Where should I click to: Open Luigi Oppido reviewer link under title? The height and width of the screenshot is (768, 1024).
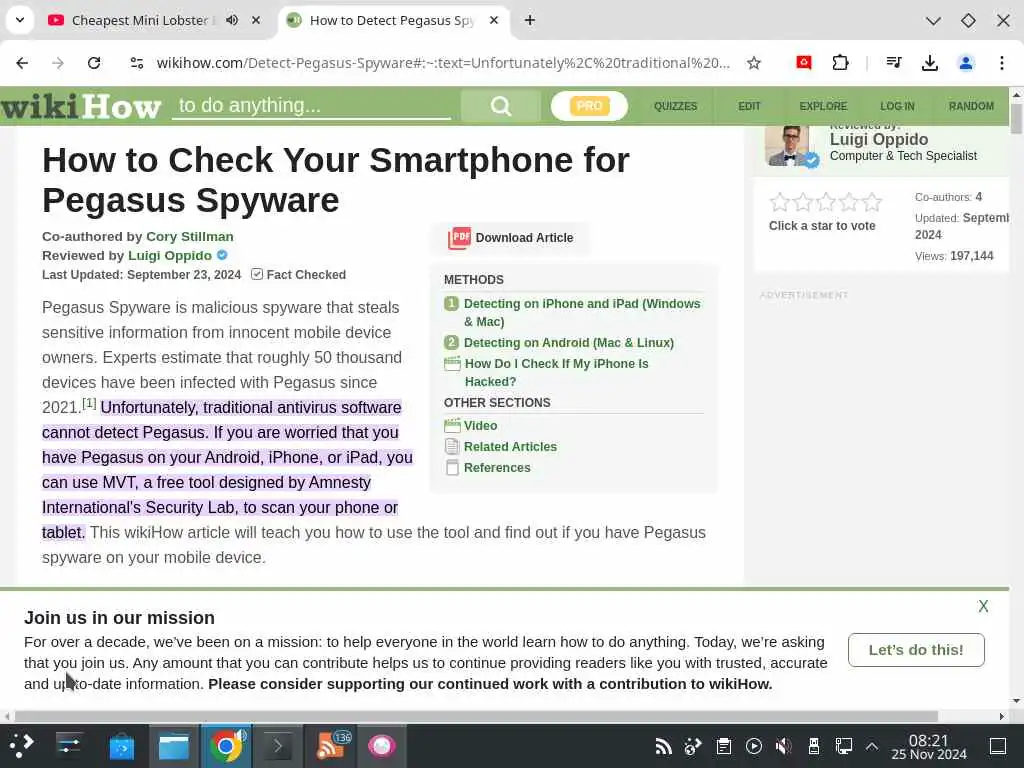pyautogui.click(x=170, y=255)
